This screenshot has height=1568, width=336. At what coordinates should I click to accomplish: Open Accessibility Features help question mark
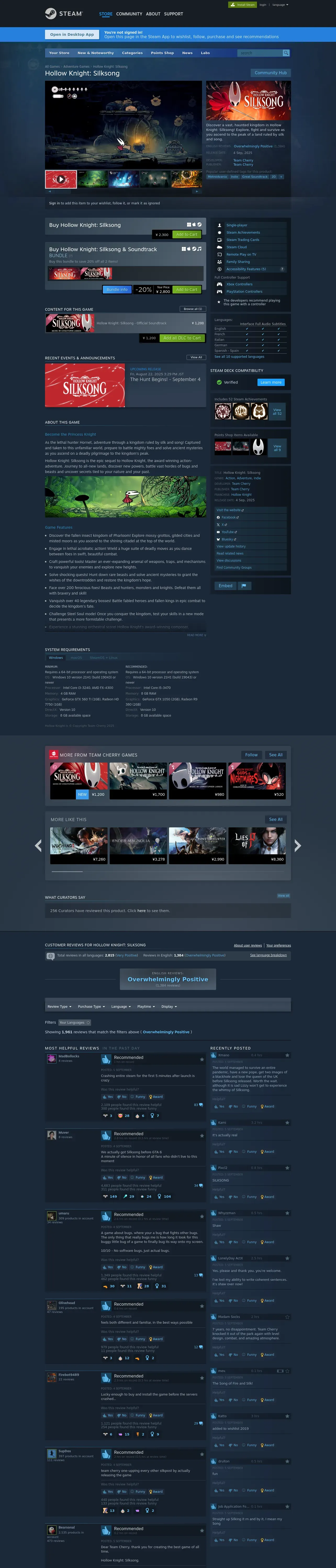[282, 269]
